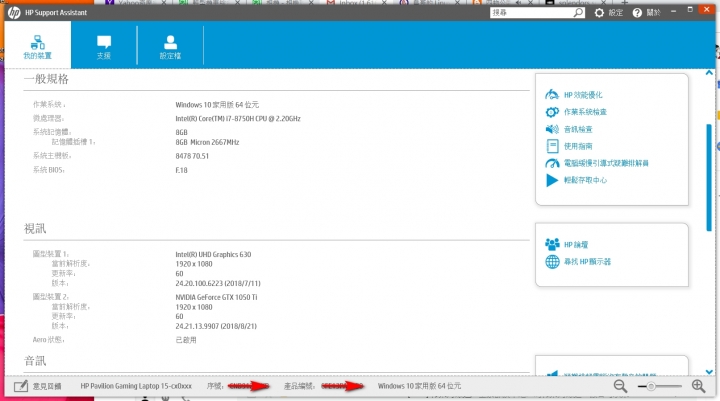The image size is (720, 401).
Task: Select the 8GB Micron 2667MHz text
Action: [207, 142]
